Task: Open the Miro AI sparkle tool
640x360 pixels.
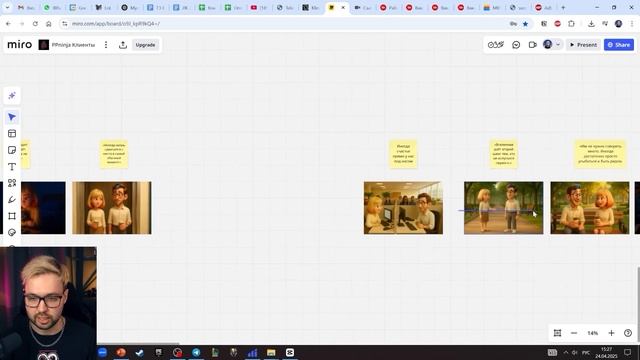Action: (x=12, y=96)
